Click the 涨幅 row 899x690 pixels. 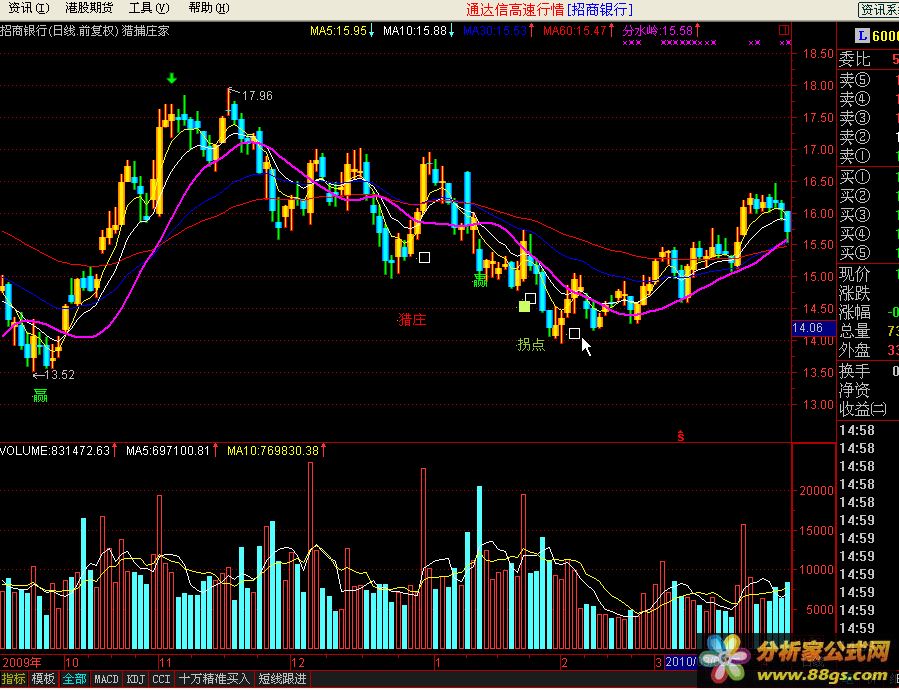(868, 312)
